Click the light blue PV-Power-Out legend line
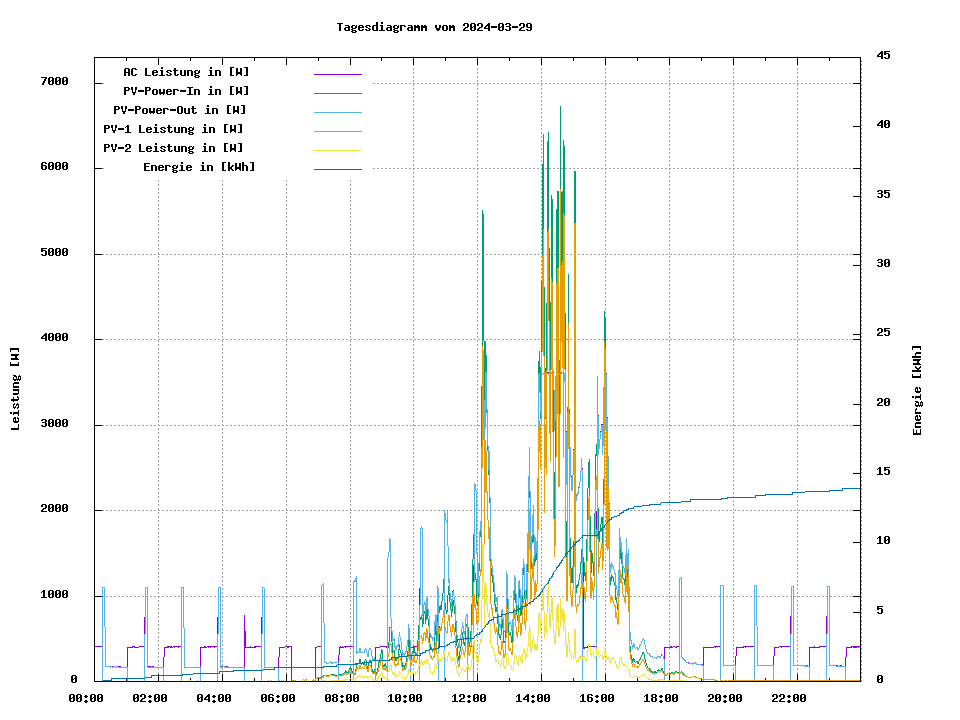This screenshot has height=720, width=960. 337,111
